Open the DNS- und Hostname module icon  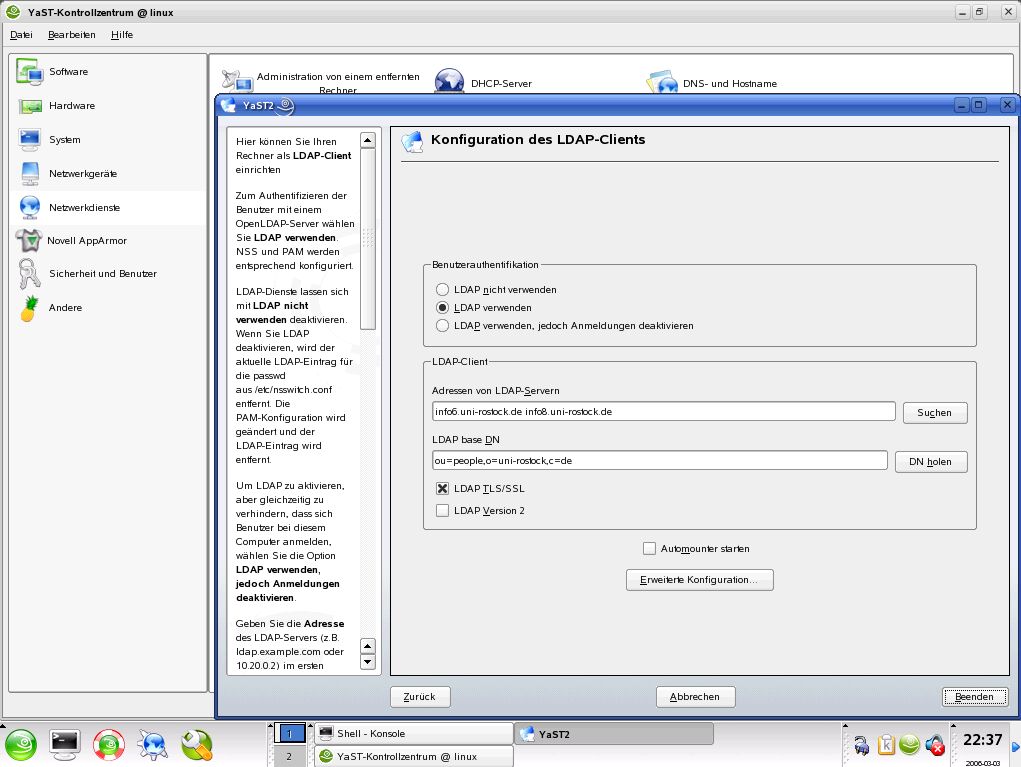(662, 82)
